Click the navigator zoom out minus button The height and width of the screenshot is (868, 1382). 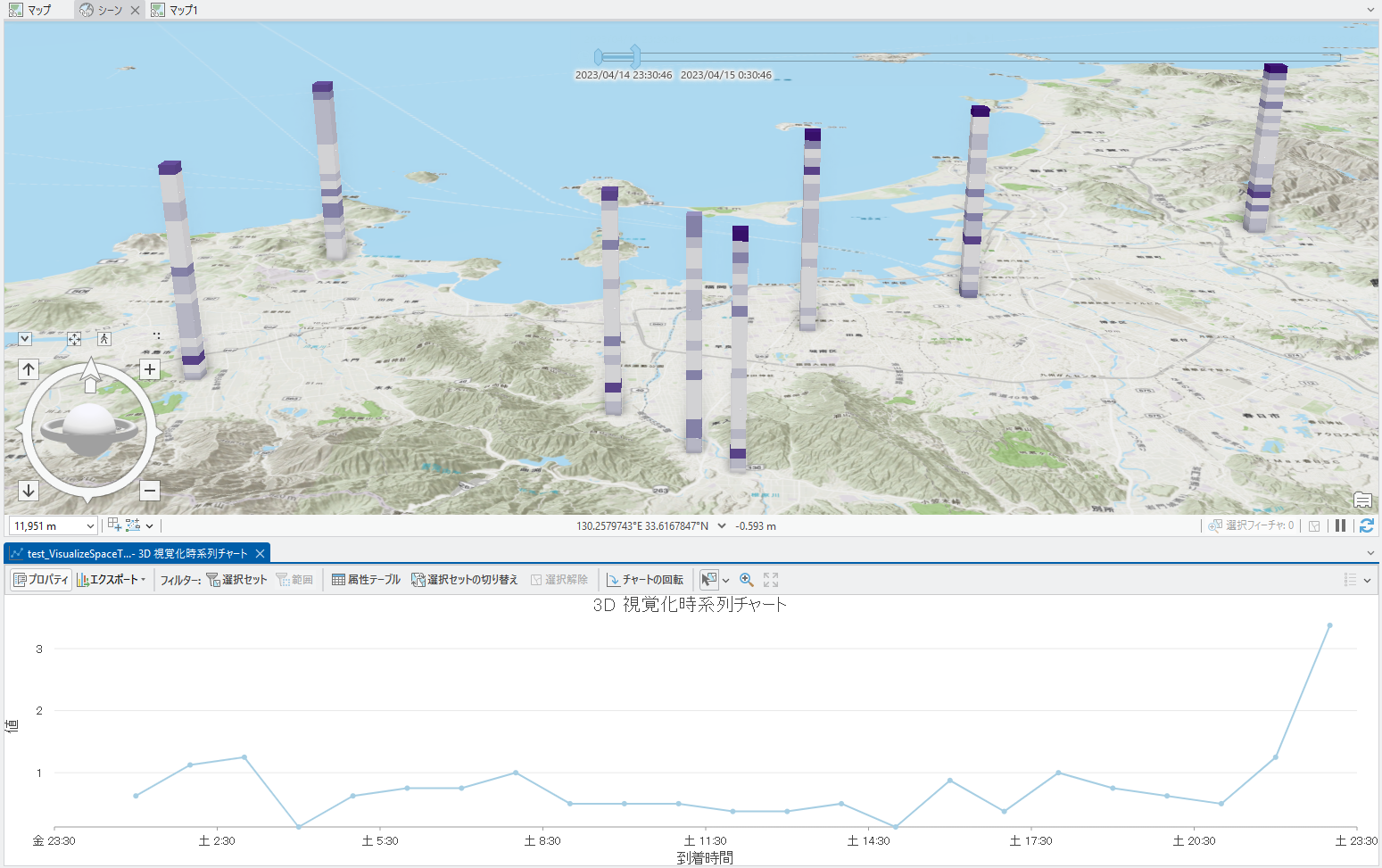tap(150, 491)
